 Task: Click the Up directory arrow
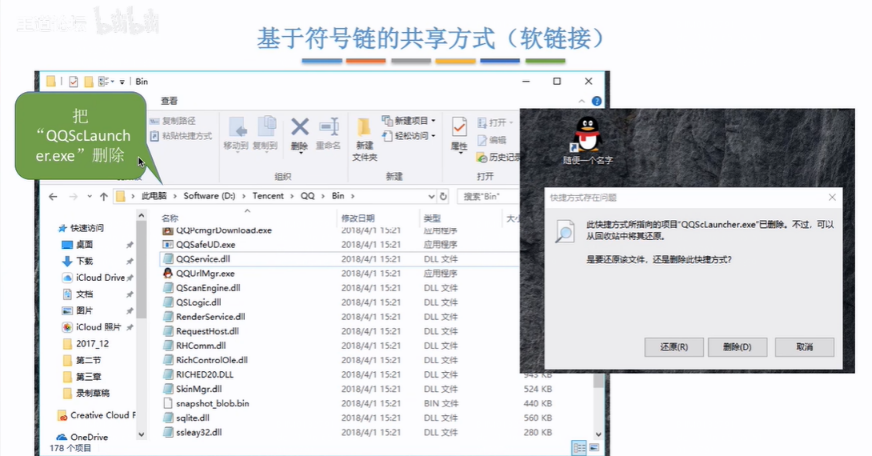click(104, 196)
